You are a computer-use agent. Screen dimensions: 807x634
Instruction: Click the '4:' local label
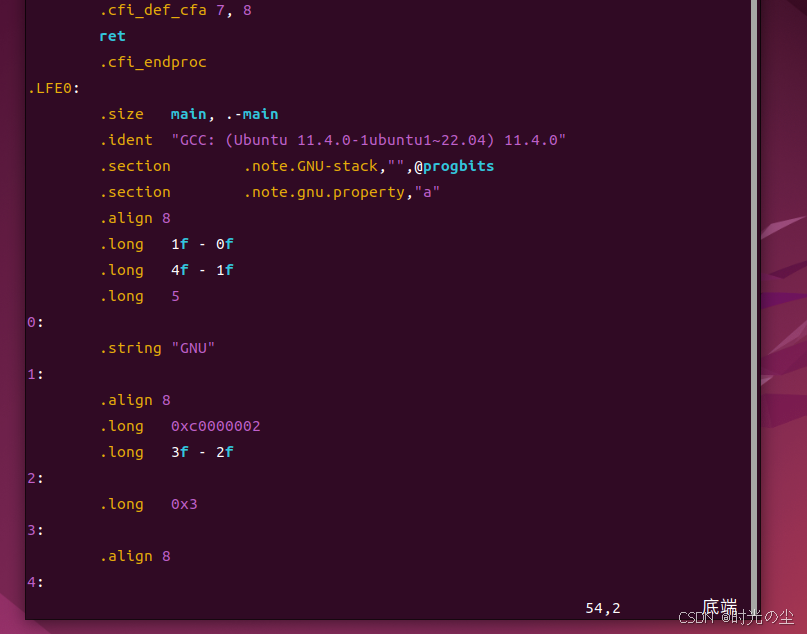coord(36,582)
